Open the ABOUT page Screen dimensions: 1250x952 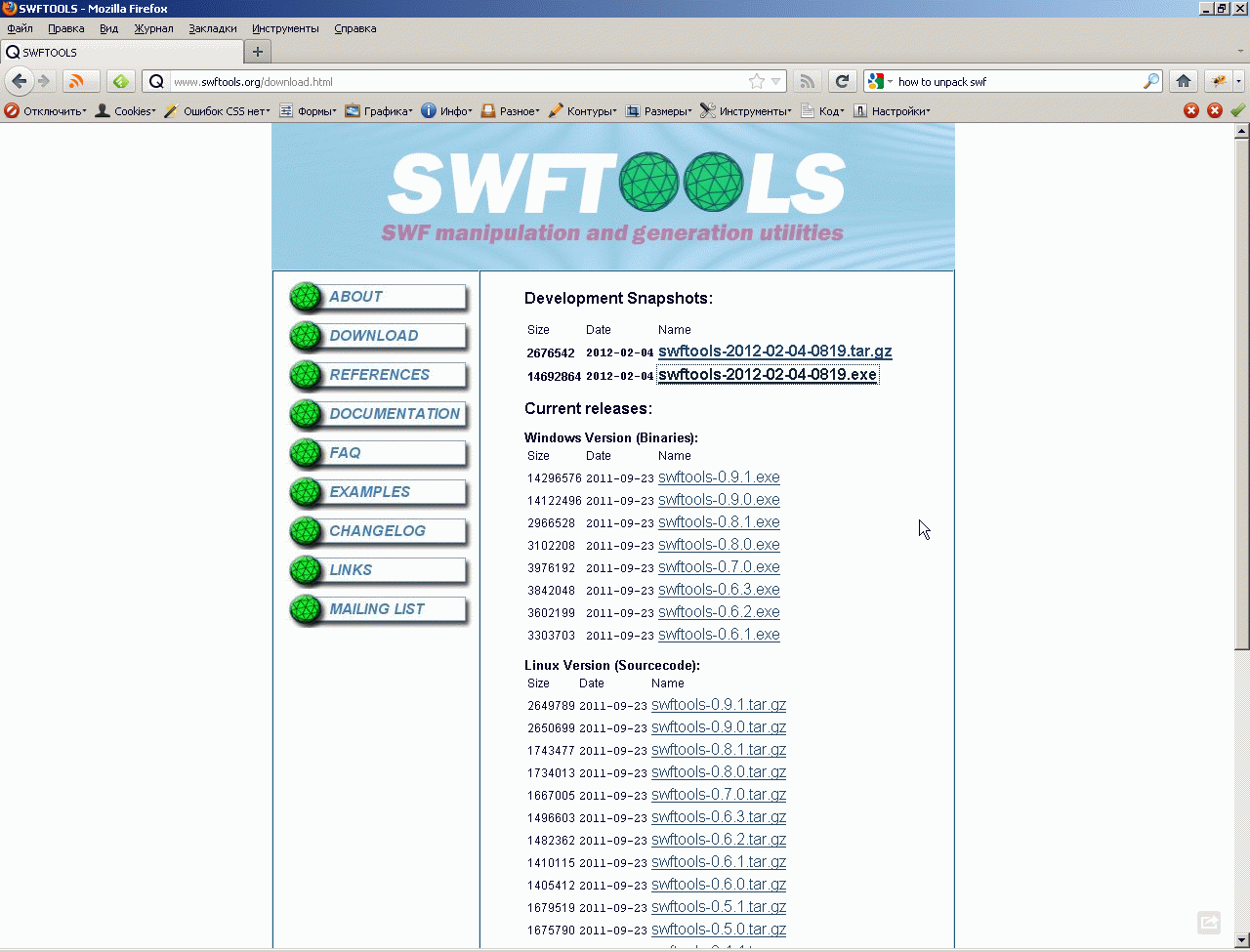pos(379,297)
